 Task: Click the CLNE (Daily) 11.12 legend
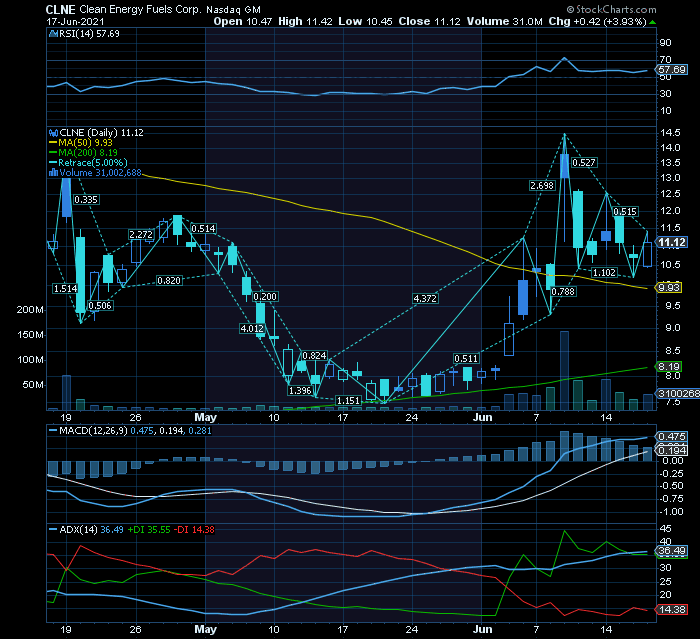101,133
